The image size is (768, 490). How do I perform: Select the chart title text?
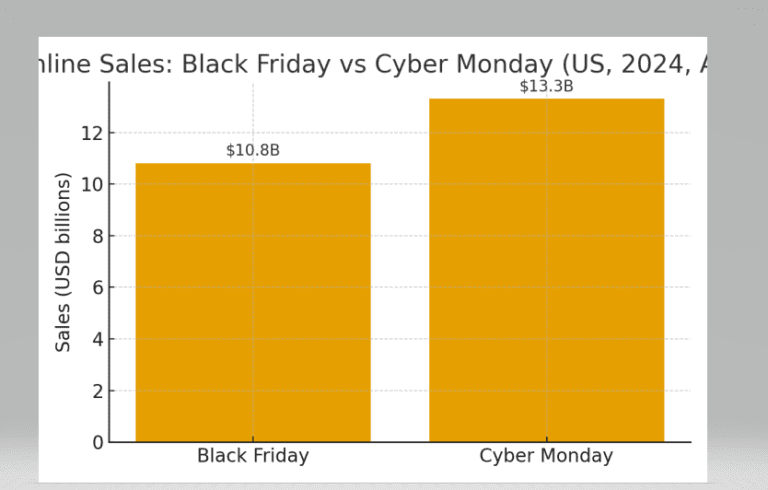(x=373, y=64)
